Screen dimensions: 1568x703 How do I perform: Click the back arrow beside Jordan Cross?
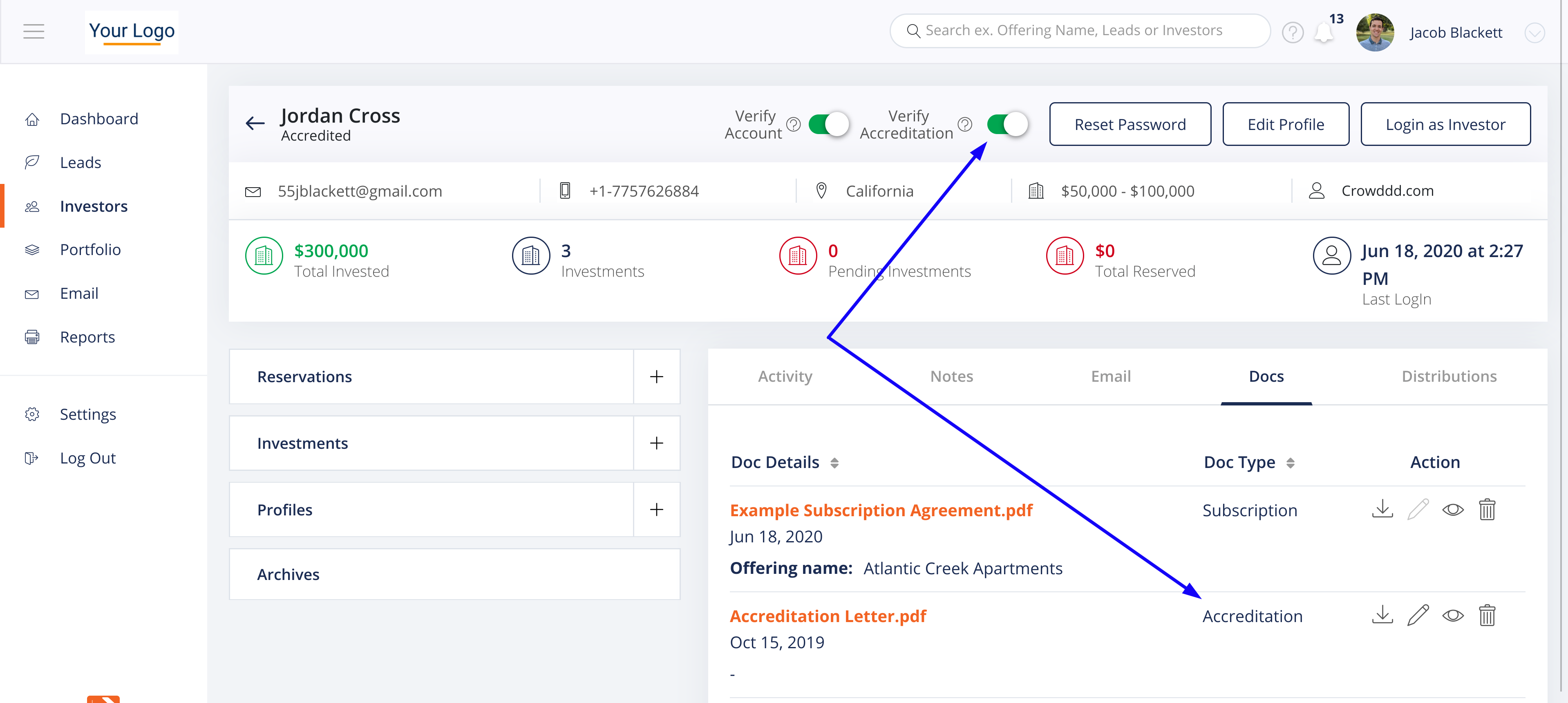pyautogui.click(x=255, y=123)
